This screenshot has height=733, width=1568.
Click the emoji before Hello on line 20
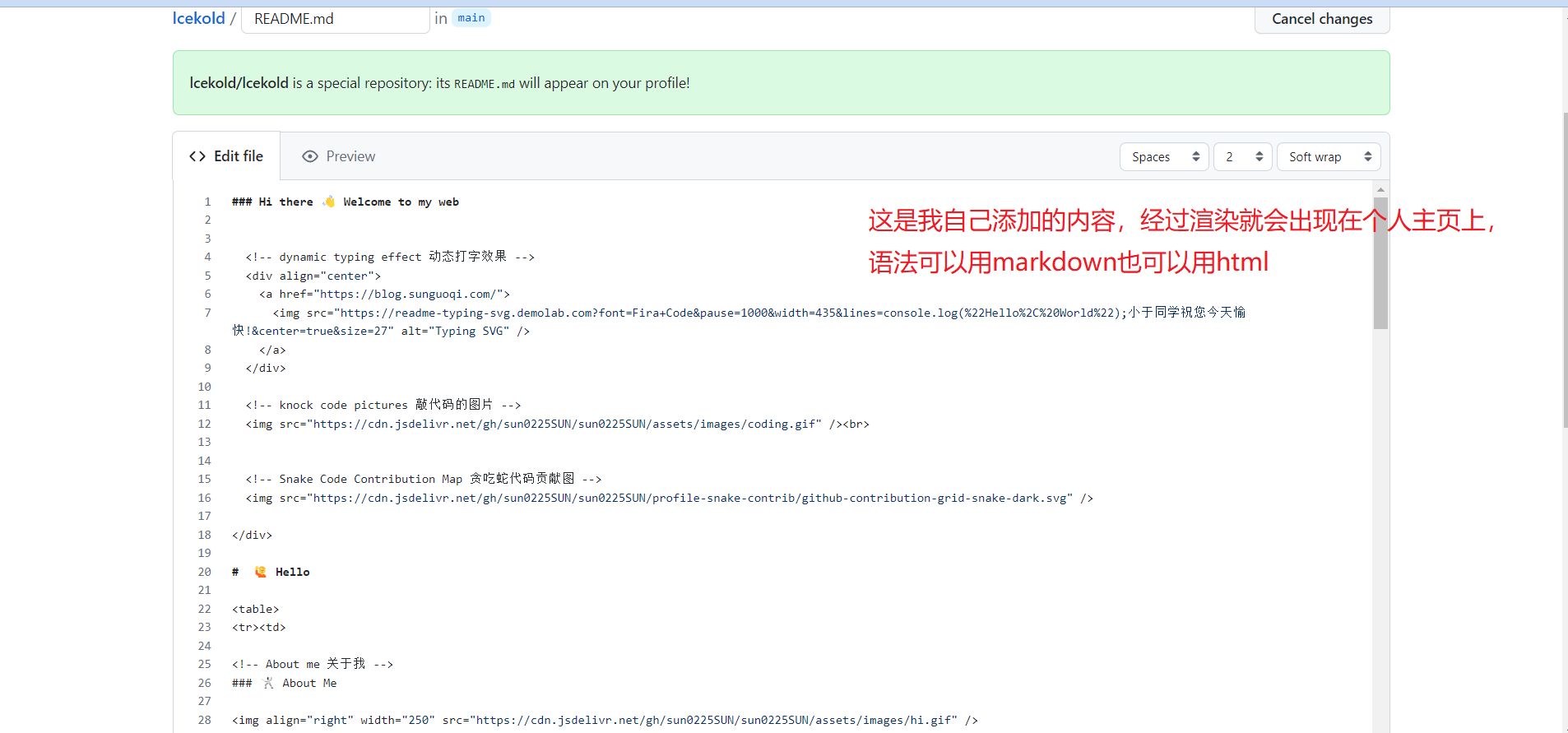tap(260, 572)
